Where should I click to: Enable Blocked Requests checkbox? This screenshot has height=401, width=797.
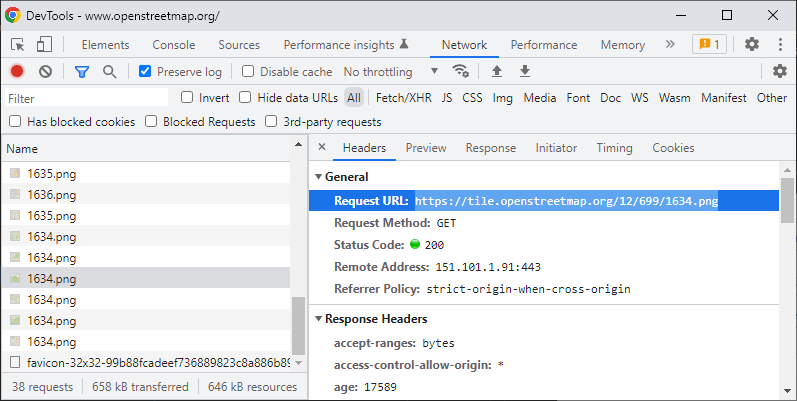click(x=151, y=121)
